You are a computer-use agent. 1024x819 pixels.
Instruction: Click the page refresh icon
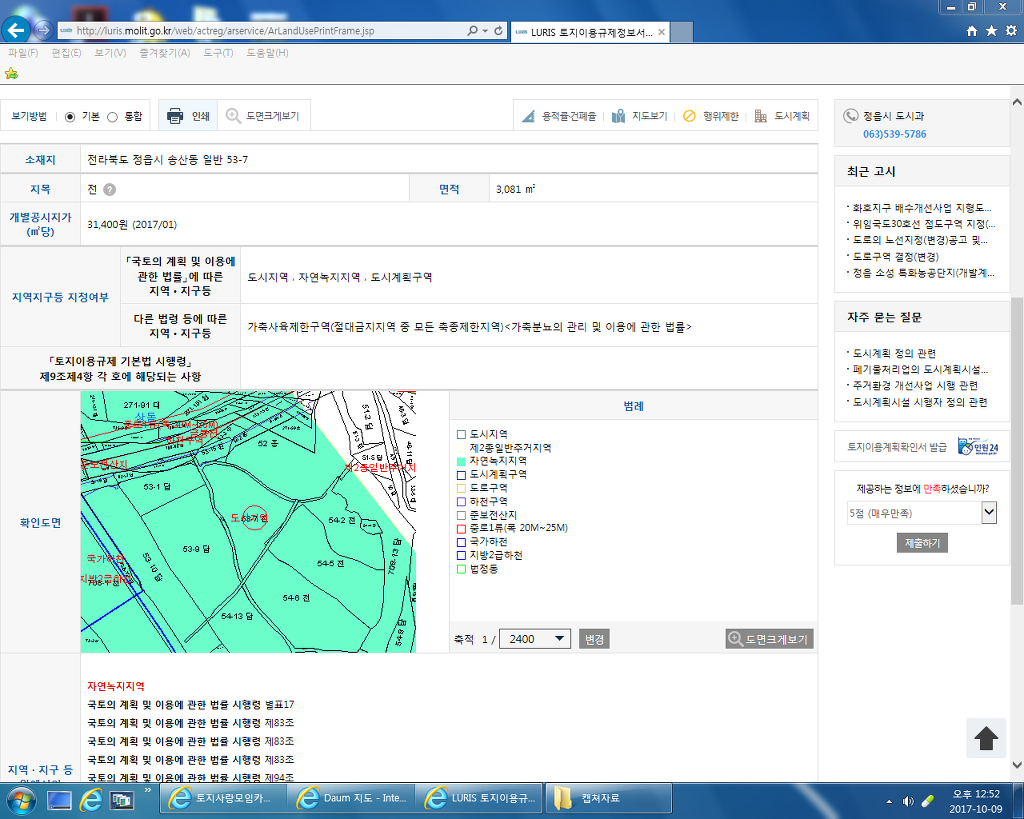(498, 31)
